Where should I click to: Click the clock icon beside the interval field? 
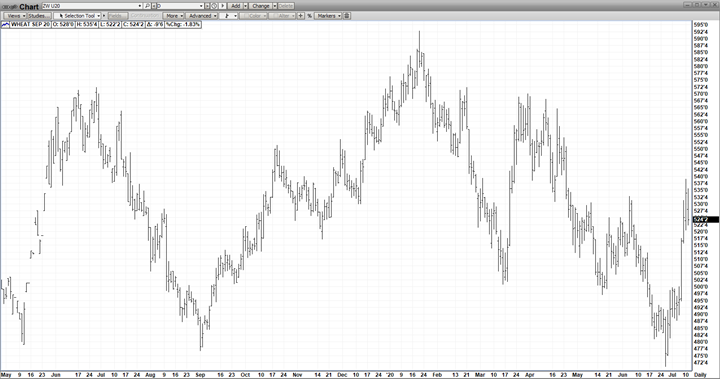[214, 6]
